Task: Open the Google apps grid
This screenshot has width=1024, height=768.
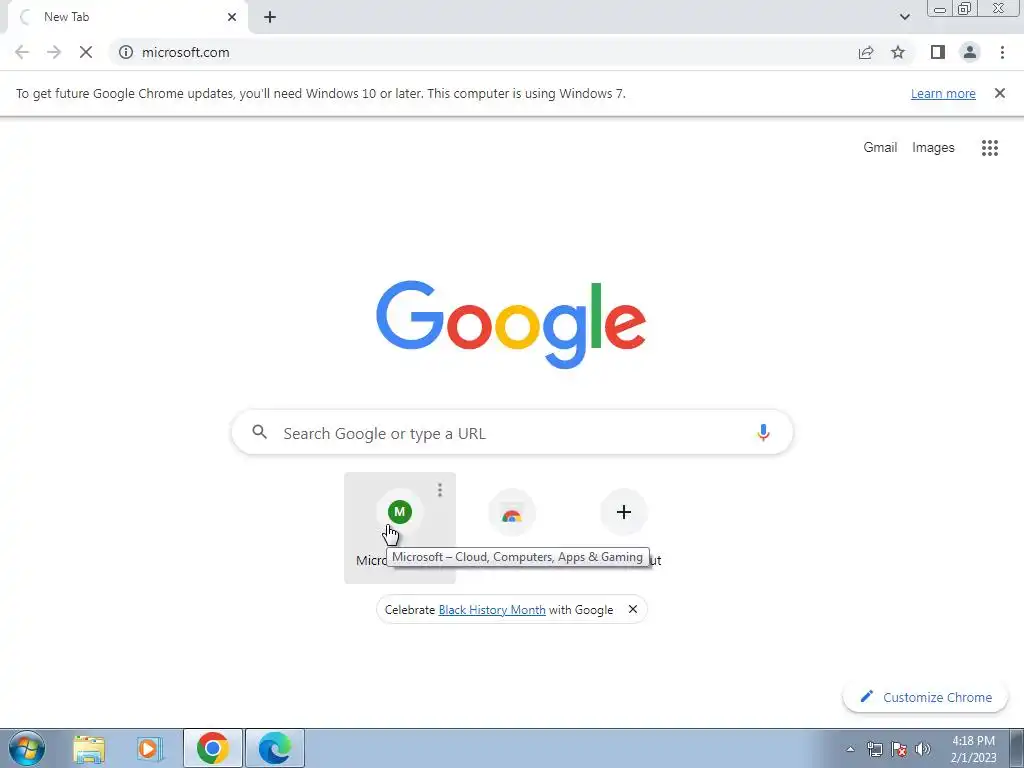Action: [x=990, y=148]
